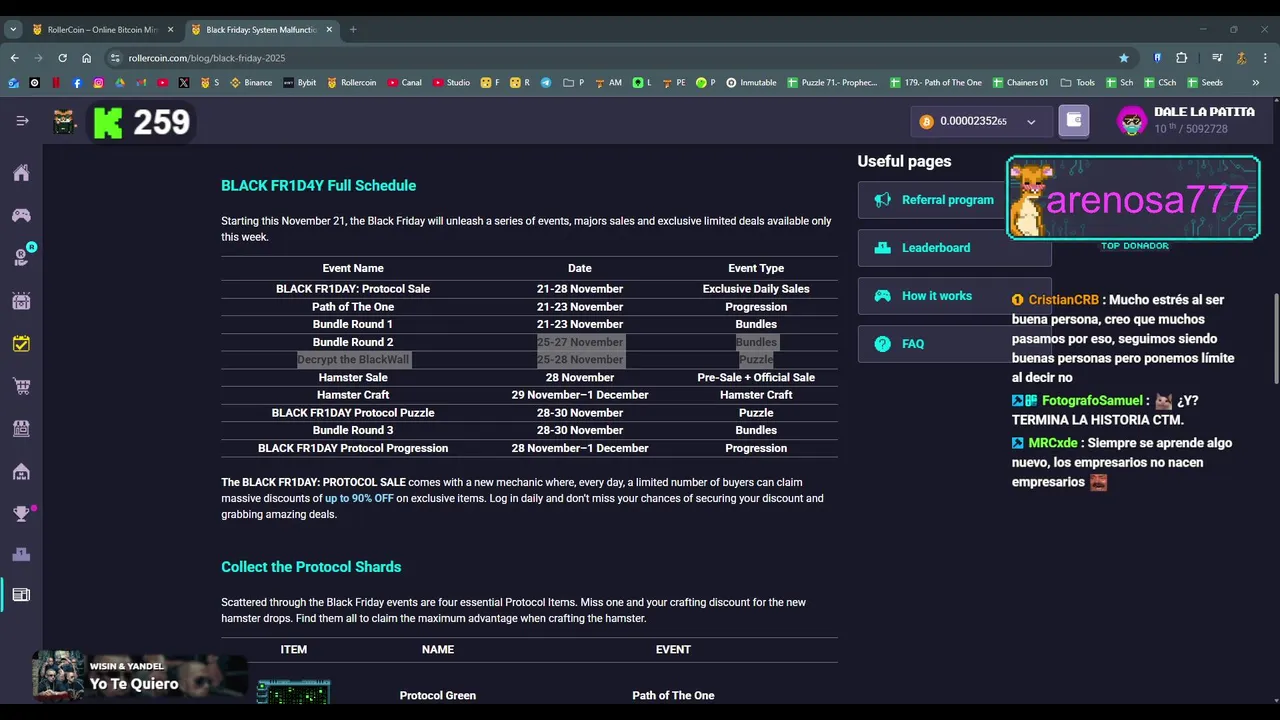Click the Protocol Green item thumbnail
Viewport: 1280px width, 720px height.
click(293, 693)
